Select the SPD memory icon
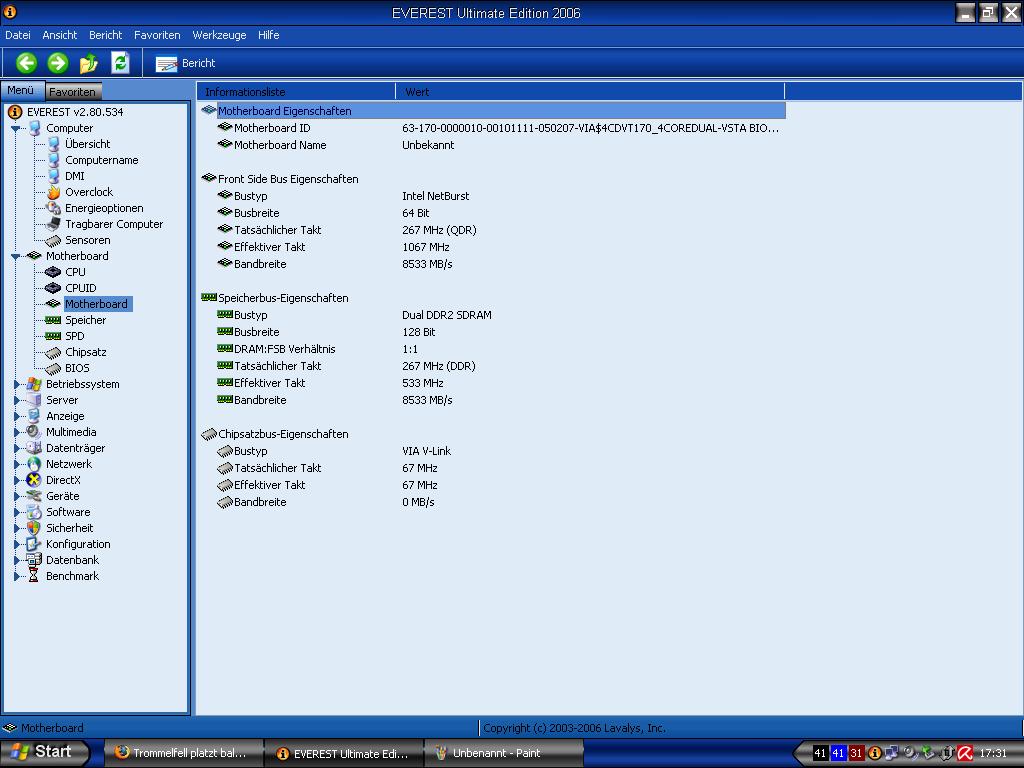This screenshot has height=768, width=1024. pos(53,336)
